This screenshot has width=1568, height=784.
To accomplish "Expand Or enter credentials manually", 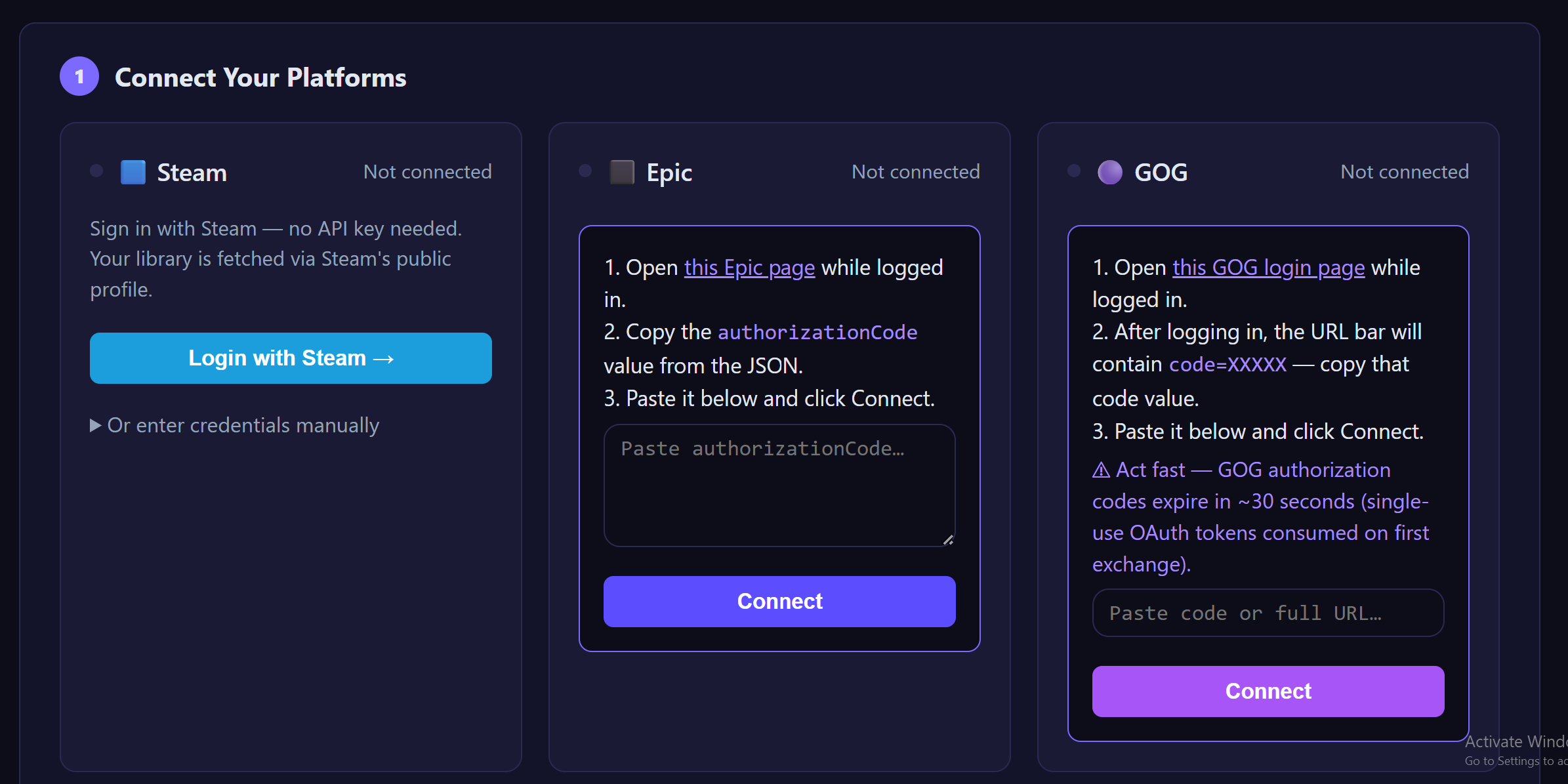I will click(x=235, y=426).
